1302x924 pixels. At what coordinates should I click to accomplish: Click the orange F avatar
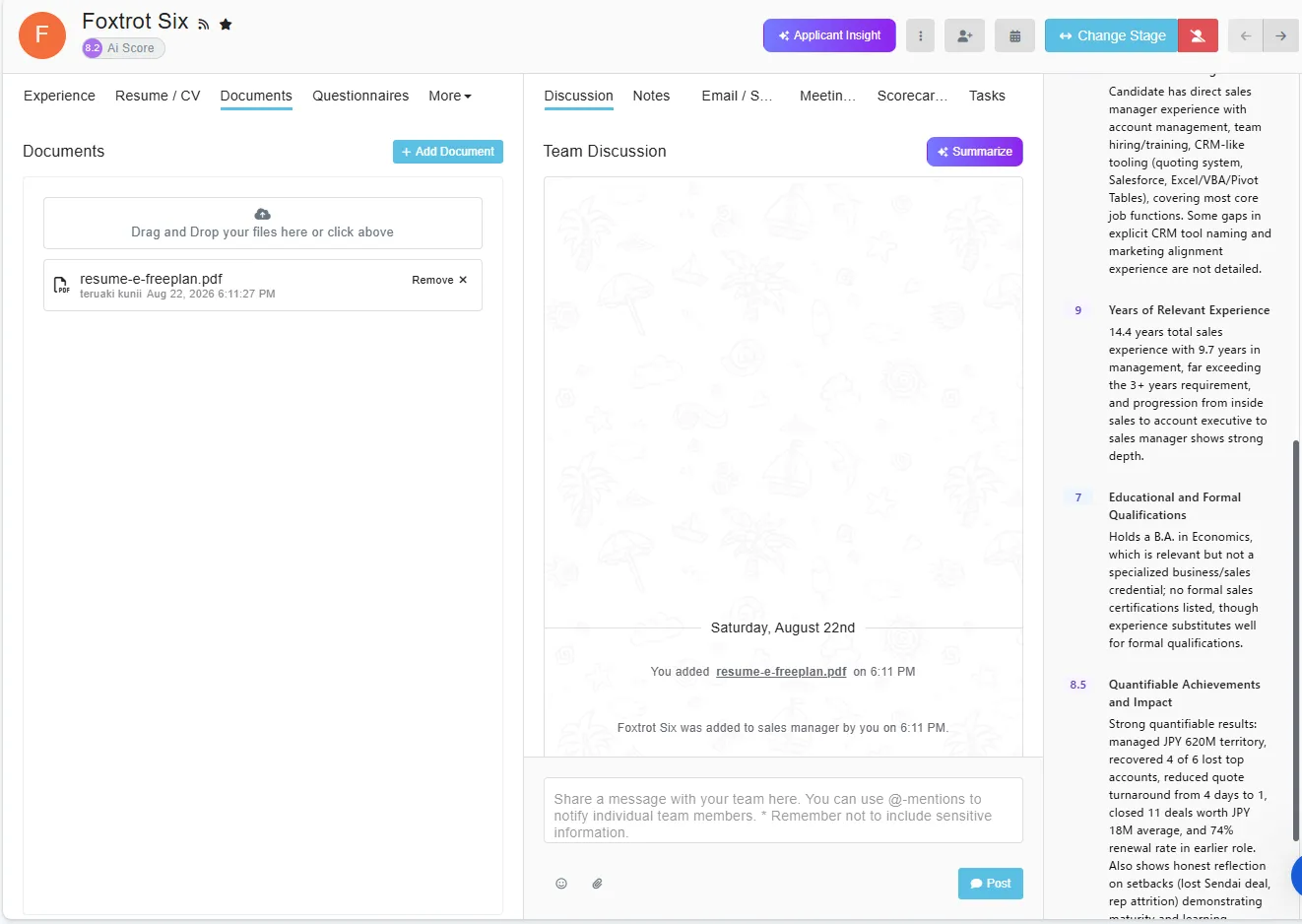tap(42, 35)
